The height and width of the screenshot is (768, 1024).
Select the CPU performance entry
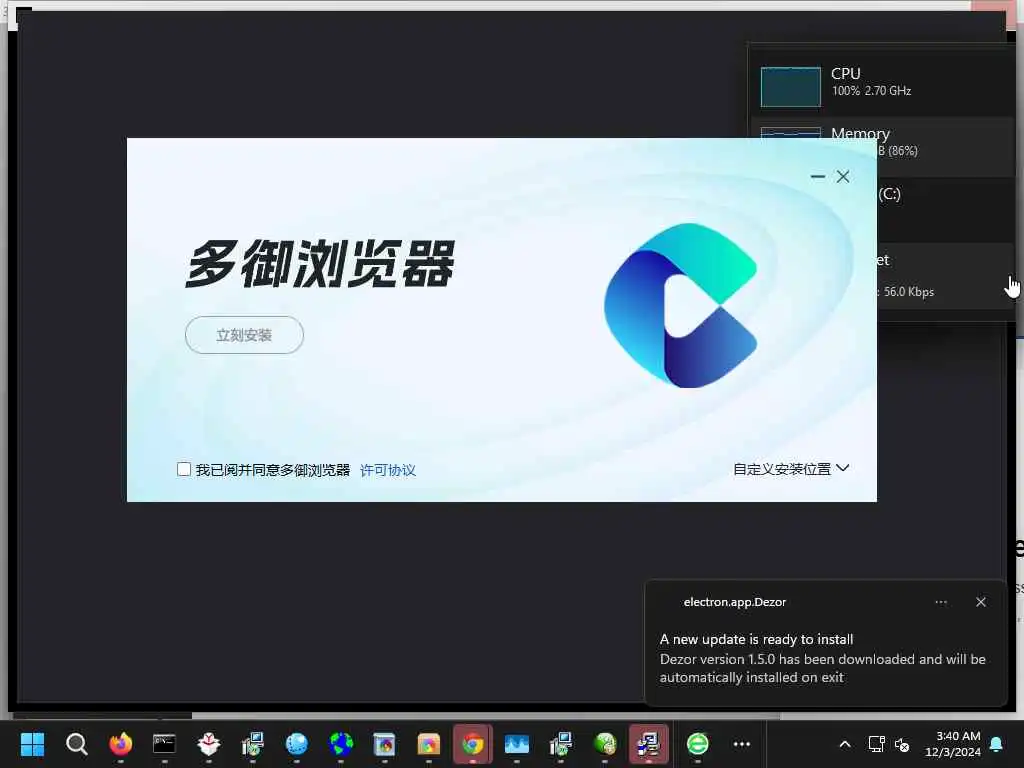click(x=882, y=86)
